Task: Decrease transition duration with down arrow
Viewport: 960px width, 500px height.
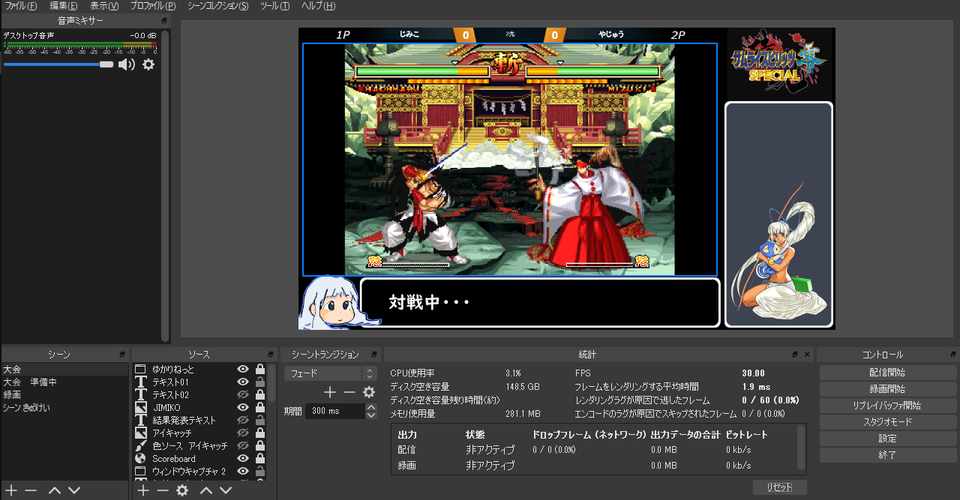Action: tap(370, 415)
